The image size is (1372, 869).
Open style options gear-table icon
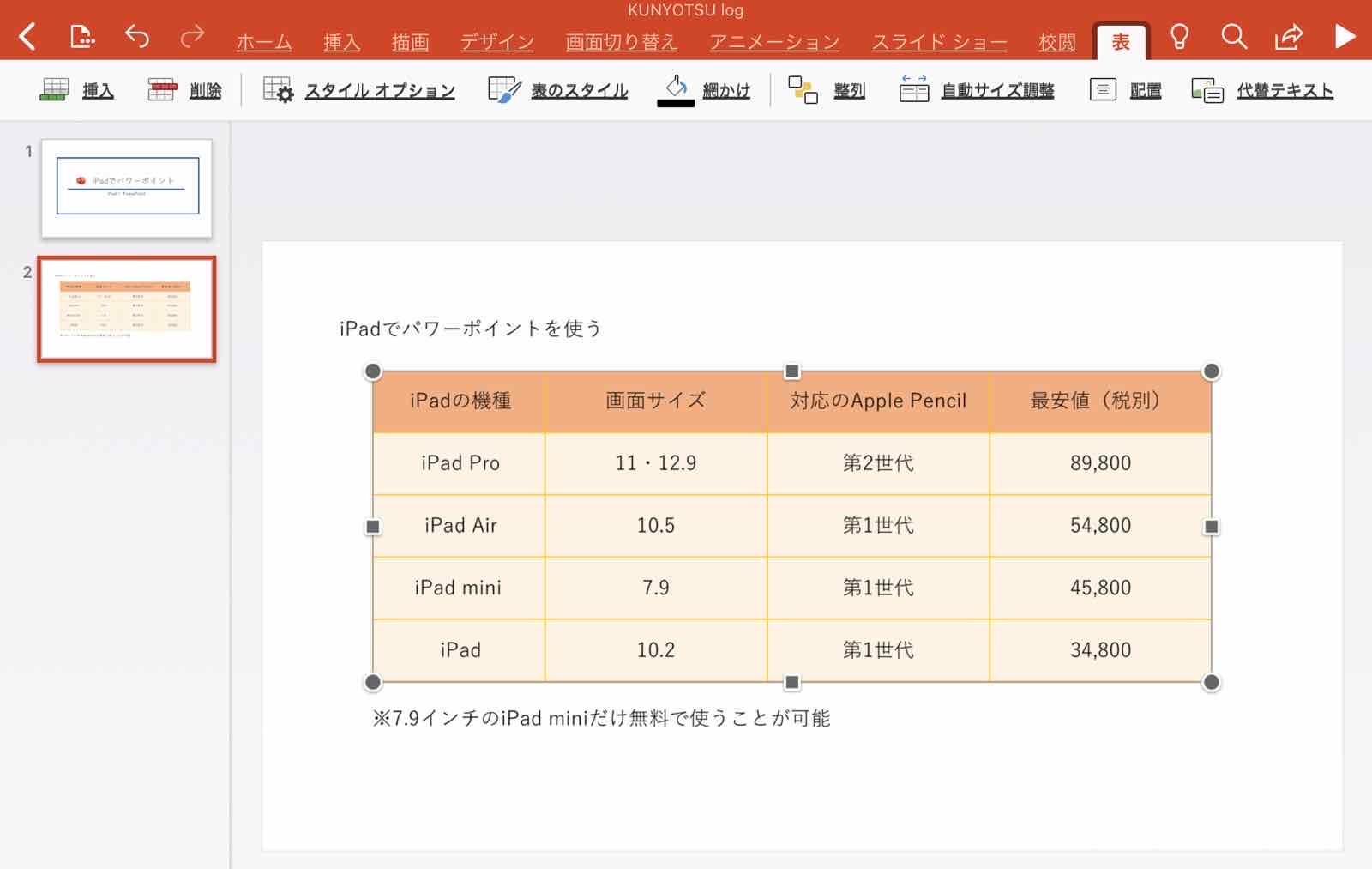(278, 89)
